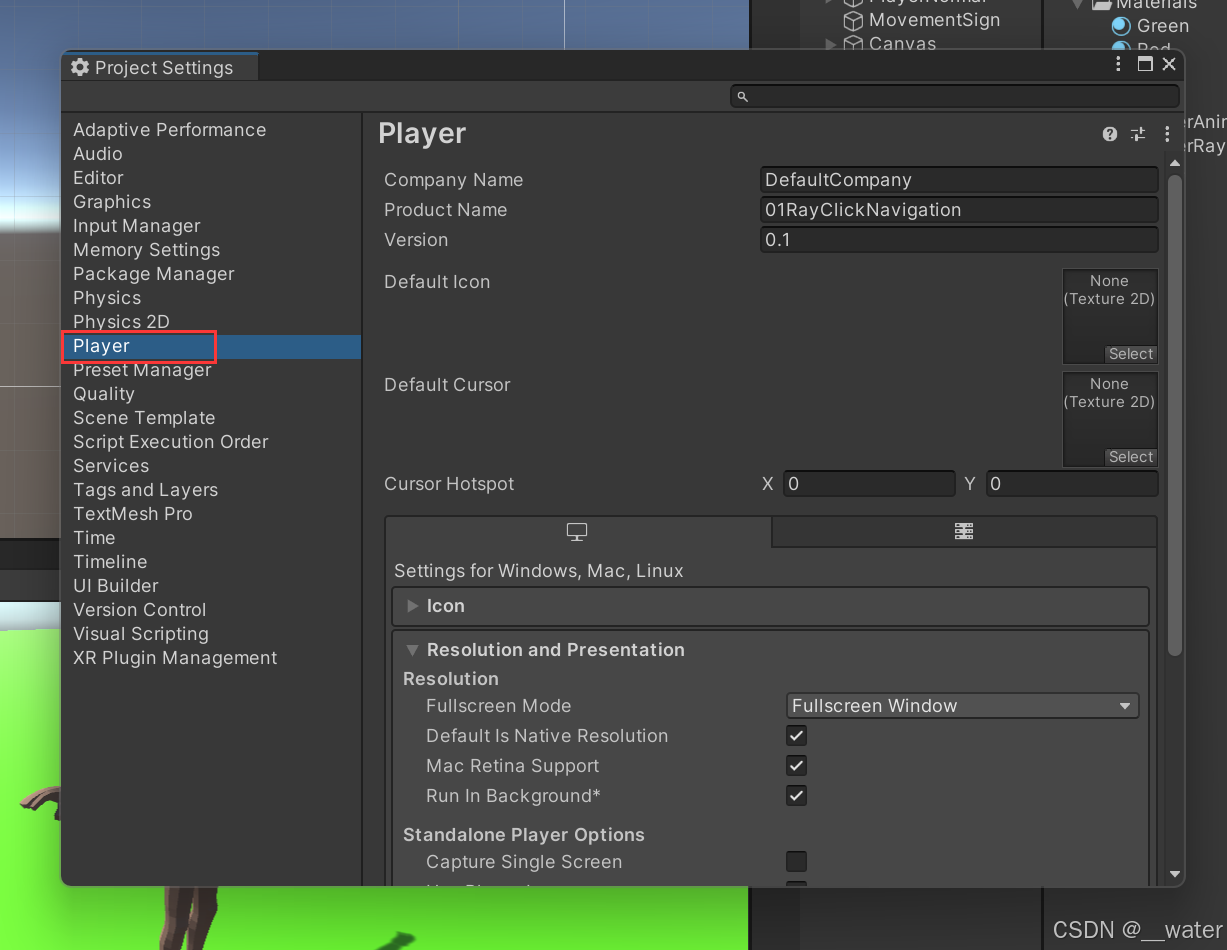Open Timeline settings category

pos(110,562)
